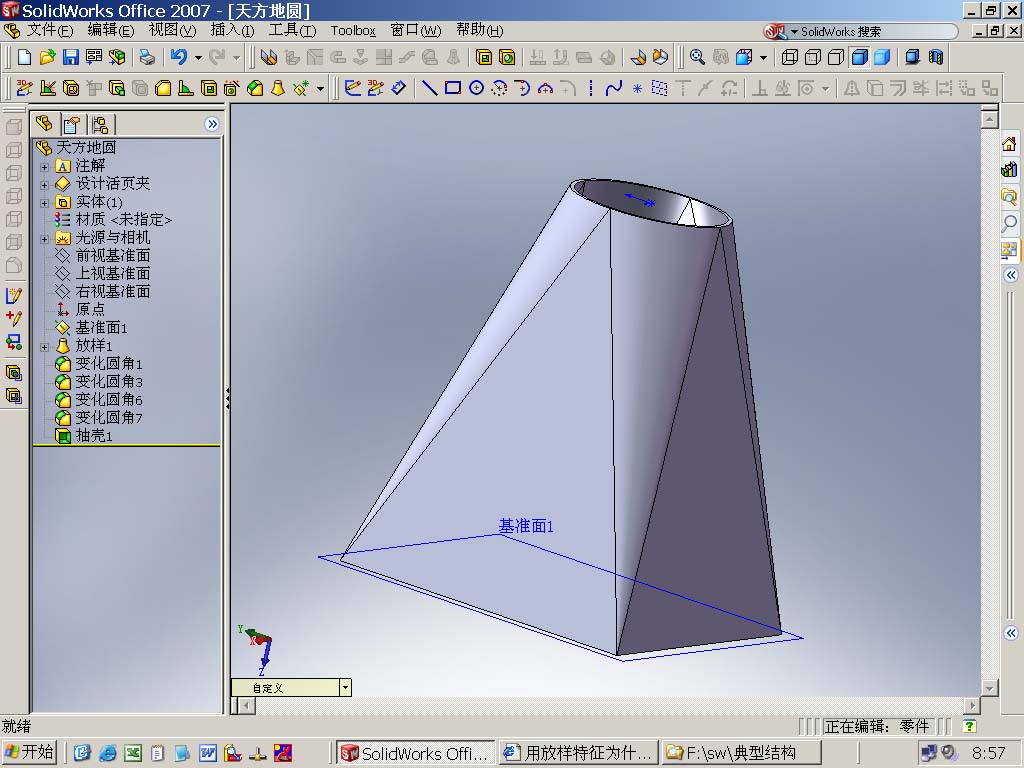Select the Spline sketch tool
Viewport: 1024px width, 768px height.
point(614,88)
